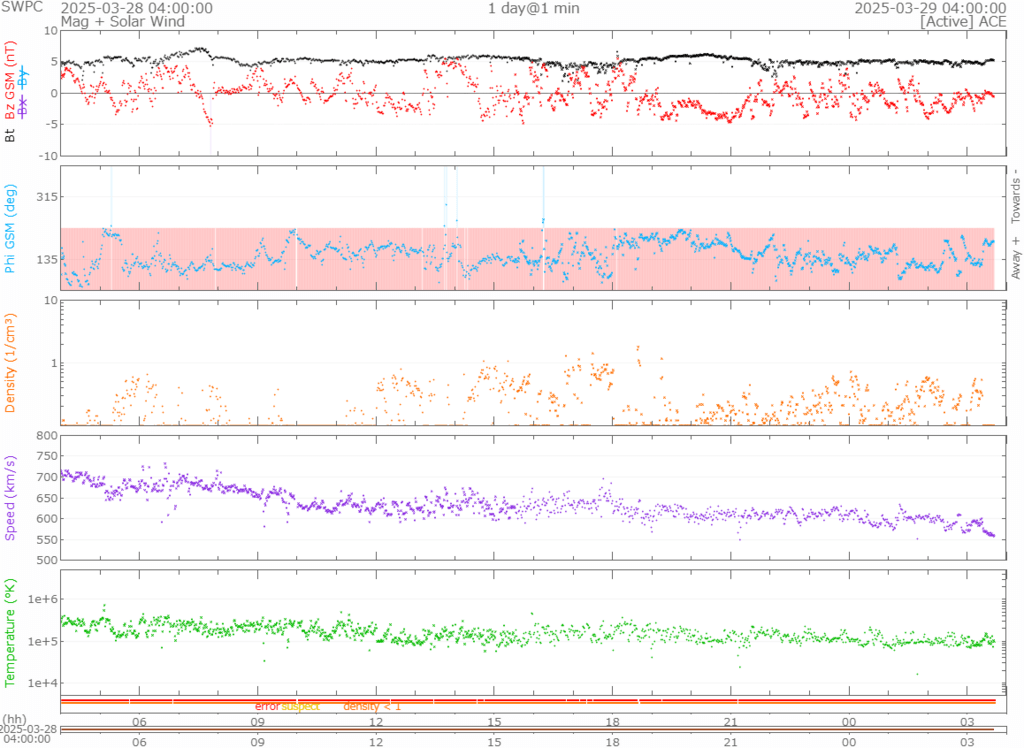The image size is (1024, 748).
Task: Click the Speed (km/s) axis label
Action: pyautogui.click(x=11, y=497)
